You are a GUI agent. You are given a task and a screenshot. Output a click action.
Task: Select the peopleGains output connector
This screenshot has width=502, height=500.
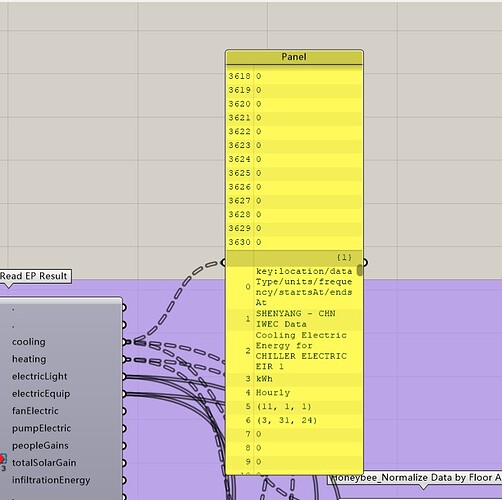(124, 446)
